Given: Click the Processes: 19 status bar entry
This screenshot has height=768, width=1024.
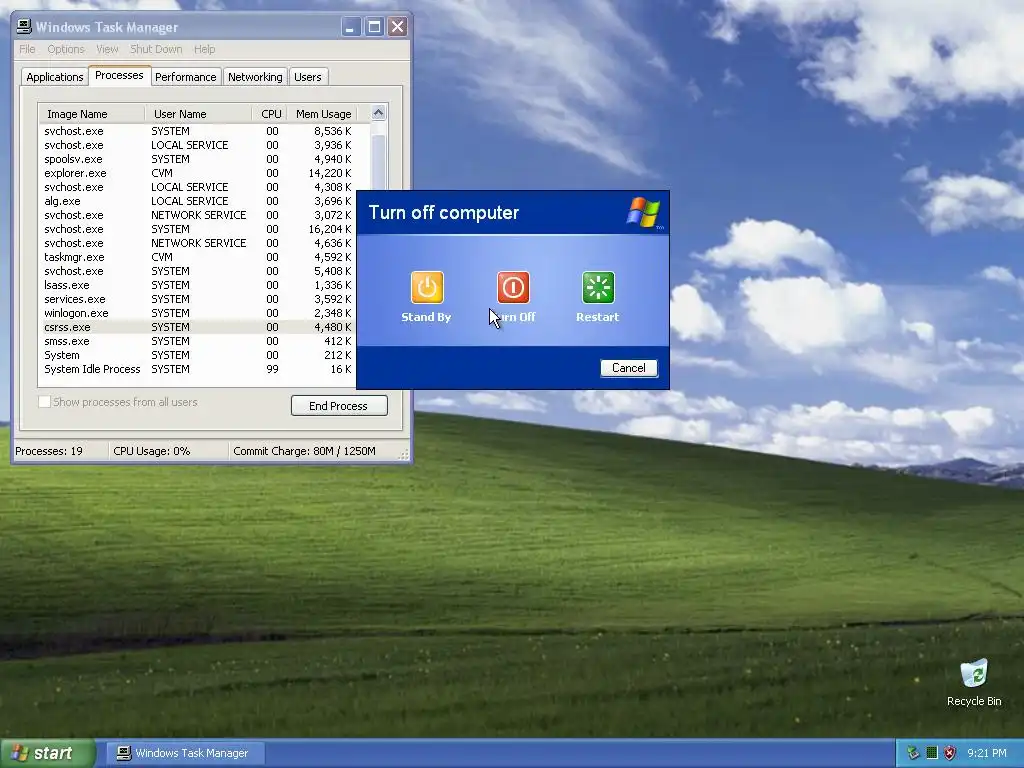Looking at the screenshot, I should (61, 451).
